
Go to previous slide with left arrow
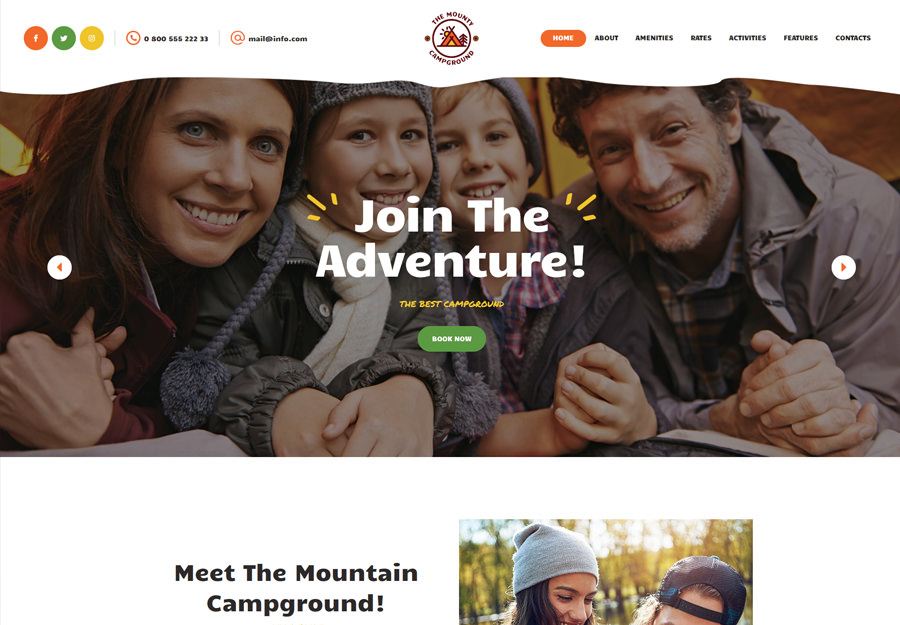coord(59,267)
